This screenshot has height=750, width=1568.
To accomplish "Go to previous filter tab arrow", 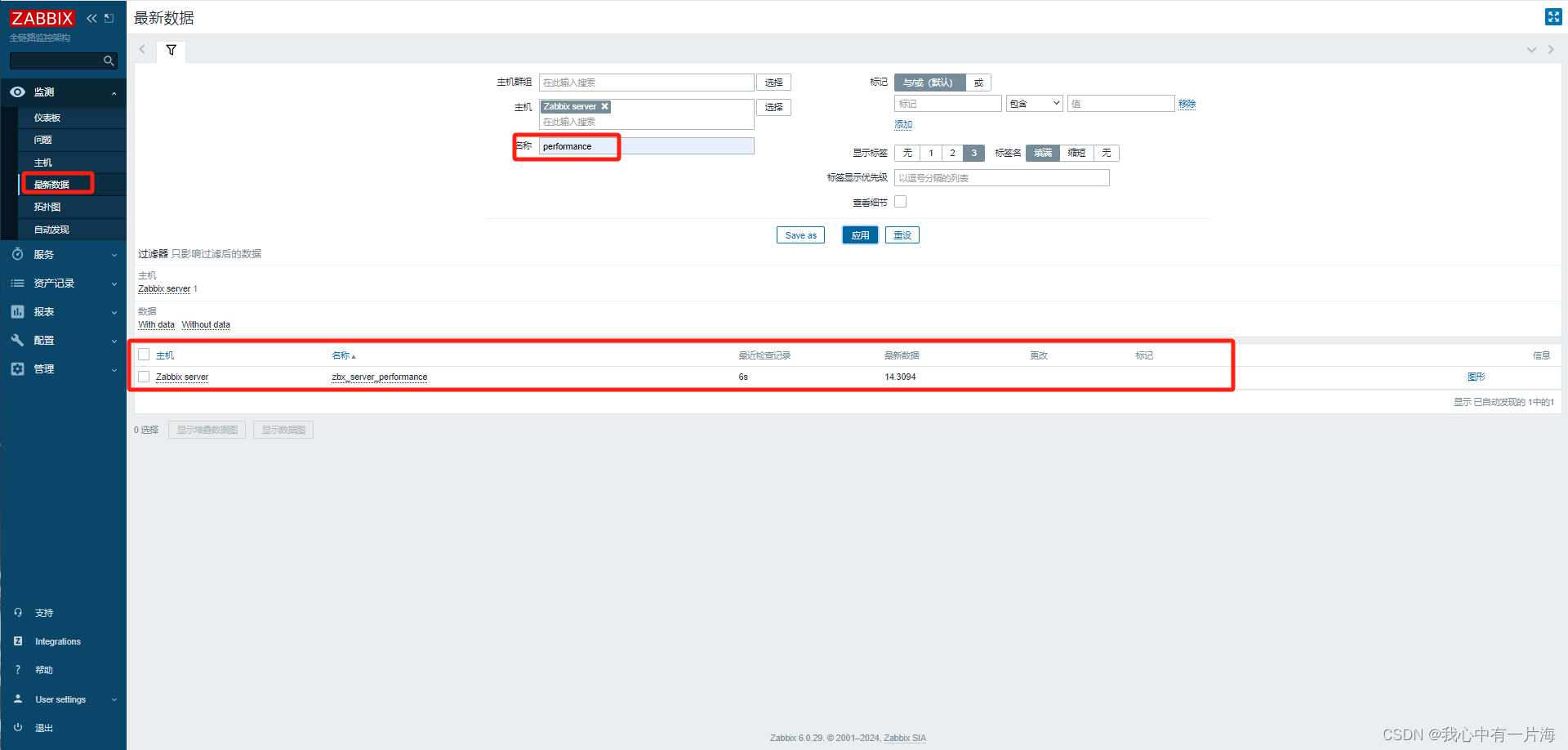I will [x=142, y=50].
